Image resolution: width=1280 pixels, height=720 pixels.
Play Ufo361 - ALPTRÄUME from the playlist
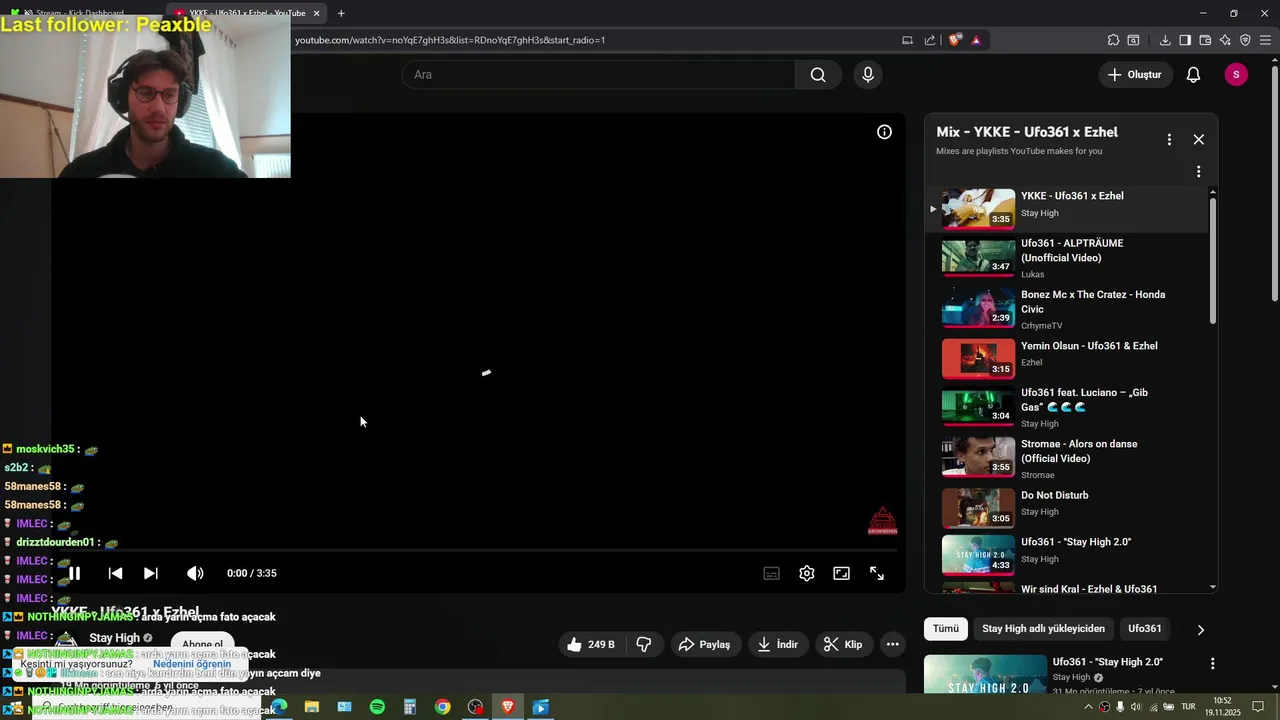click(x=1066, y=258)
